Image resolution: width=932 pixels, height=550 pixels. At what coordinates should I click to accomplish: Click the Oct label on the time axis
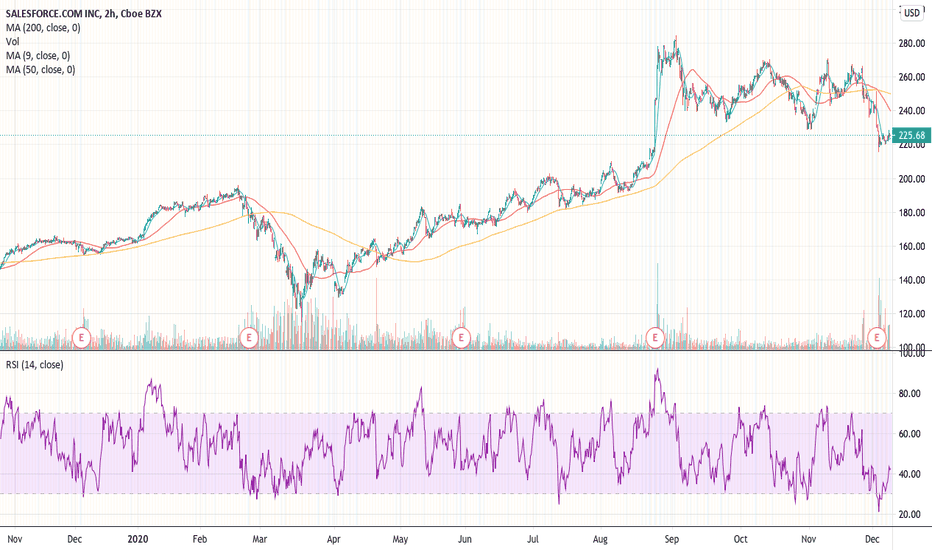pyautogui.click(x=741, y=539)
